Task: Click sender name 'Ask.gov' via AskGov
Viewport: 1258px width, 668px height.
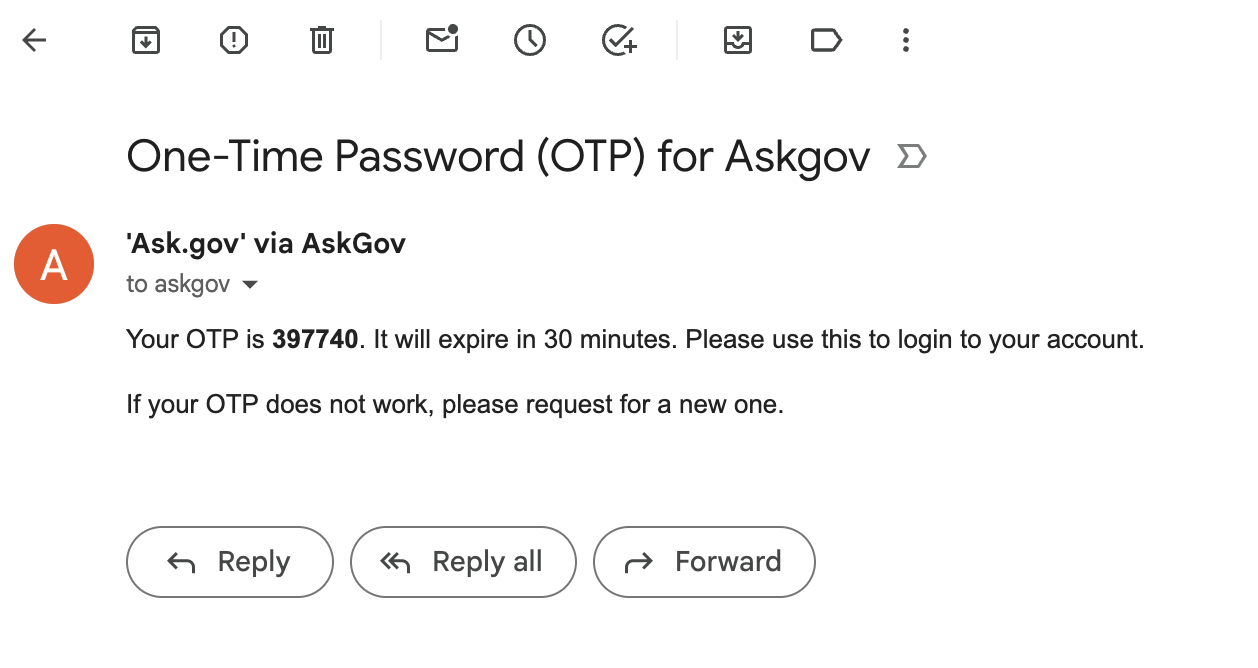Action: click(266, 243)
